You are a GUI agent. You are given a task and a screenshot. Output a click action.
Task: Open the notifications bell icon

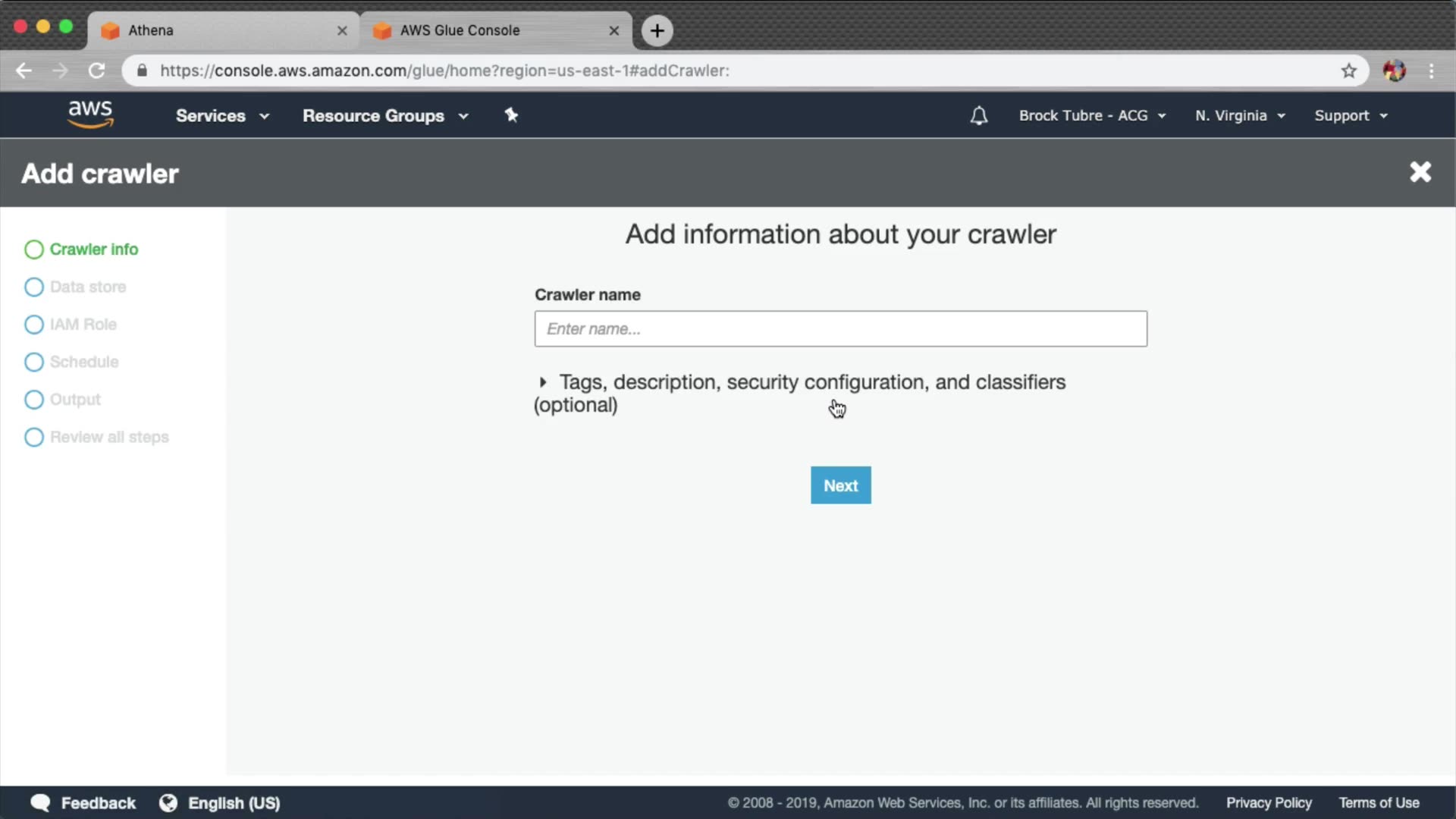(x=978, y=115)
